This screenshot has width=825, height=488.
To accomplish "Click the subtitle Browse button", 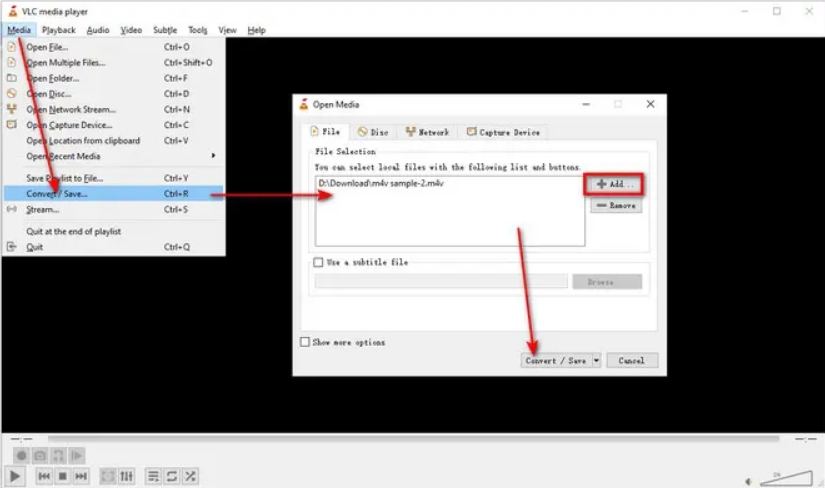I will tap(607, 282).
